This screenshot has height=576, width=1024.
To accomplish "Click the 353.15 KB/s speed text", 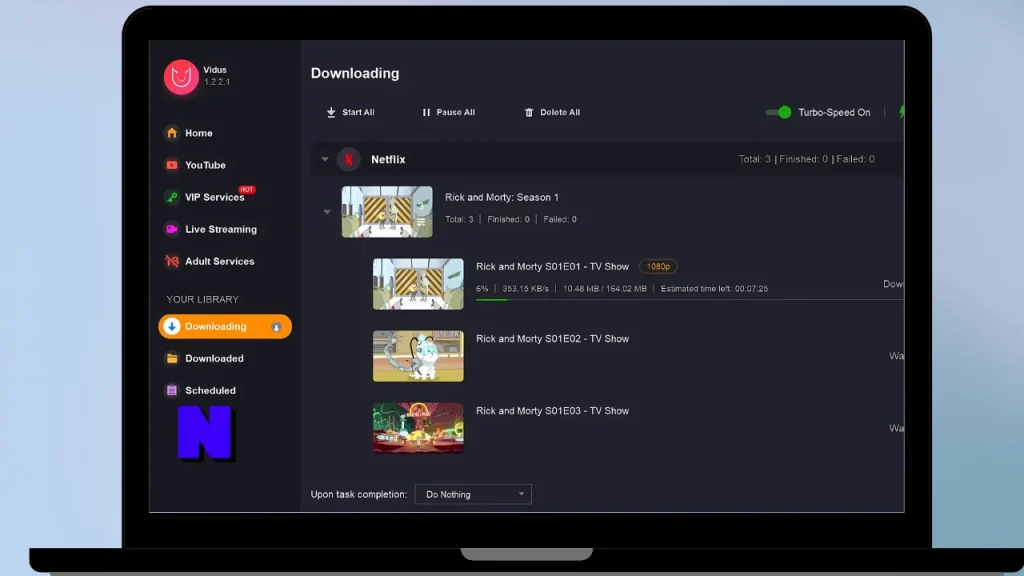I will tap(525, 289).
